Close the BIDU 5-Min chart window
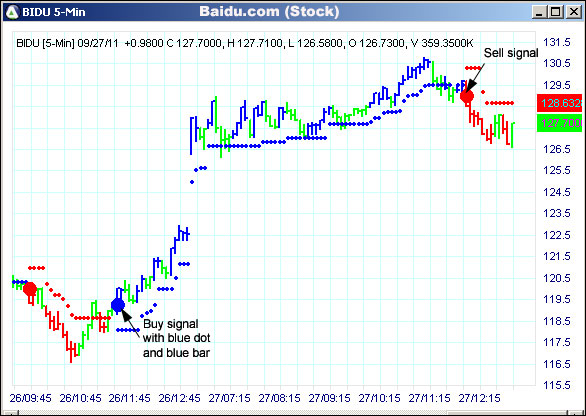 574,12
